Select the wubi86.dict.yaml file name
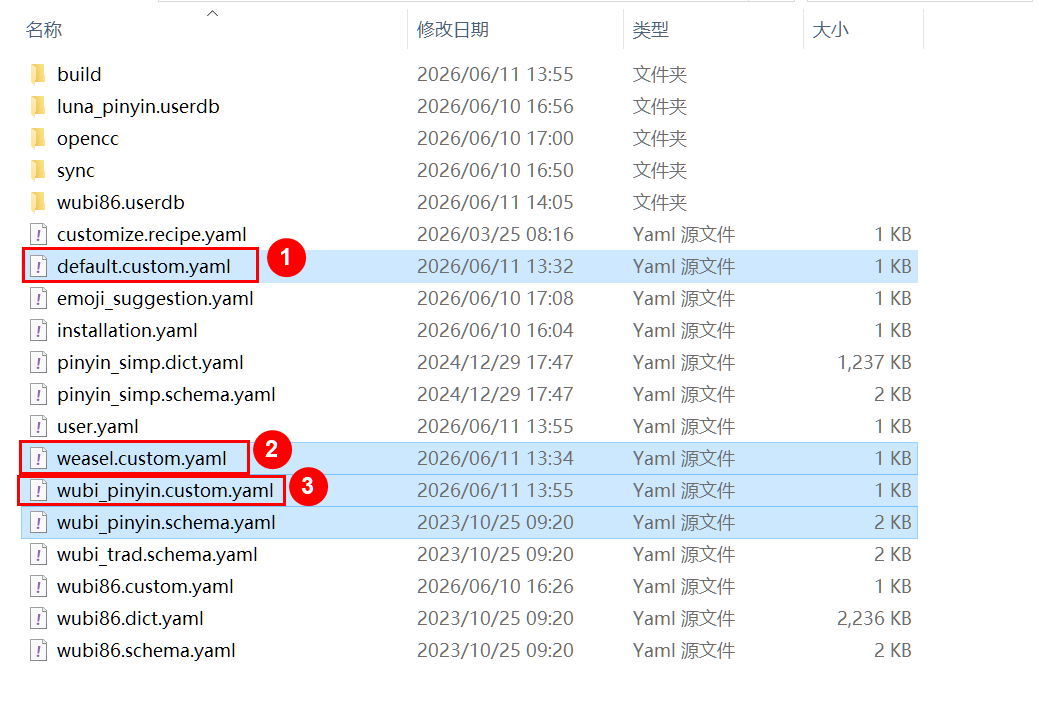Viewport: 1039px width, 724px height. (130, 619)
